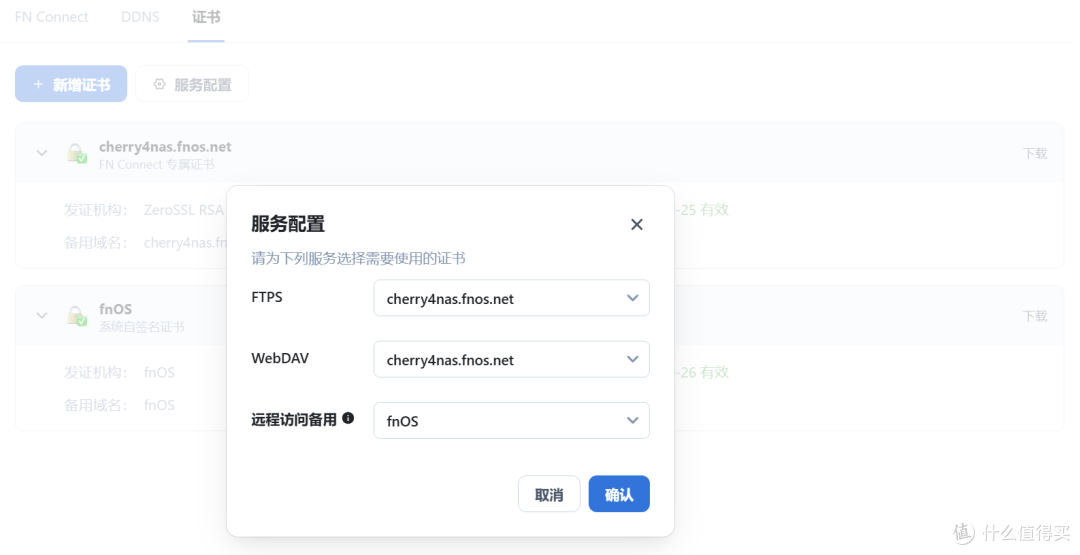Click fnOS value next to 备用域名
Image resolution: width=1080 pixels, height=555 pixels.
click(x=159, y=405)
